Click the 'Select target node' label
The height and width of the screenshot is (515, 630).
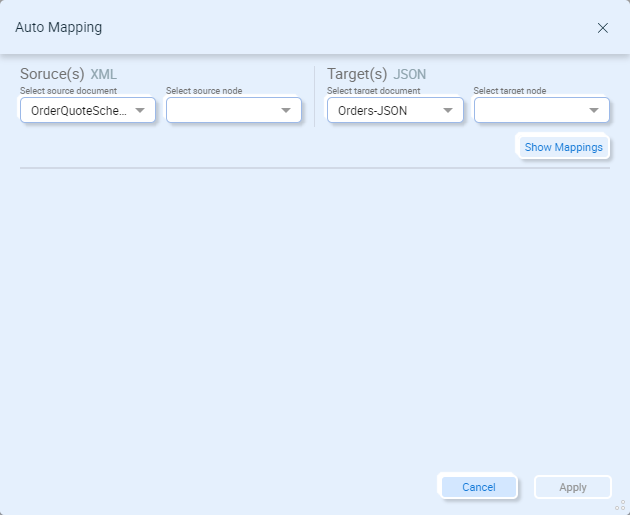[x=510, y=91]
